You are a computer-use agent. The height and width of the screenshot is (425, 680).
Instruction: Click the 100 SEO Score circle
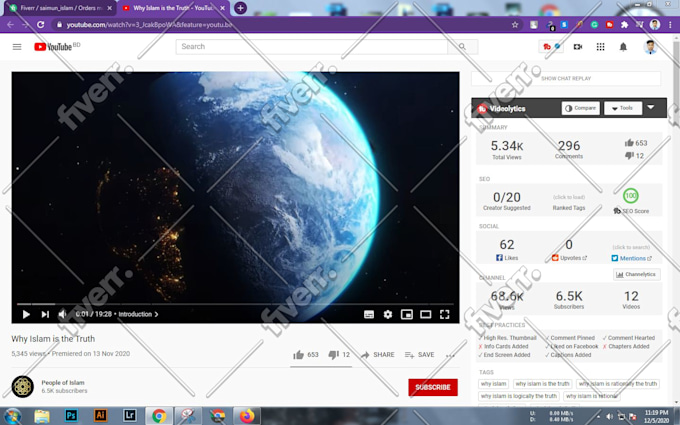631,196
